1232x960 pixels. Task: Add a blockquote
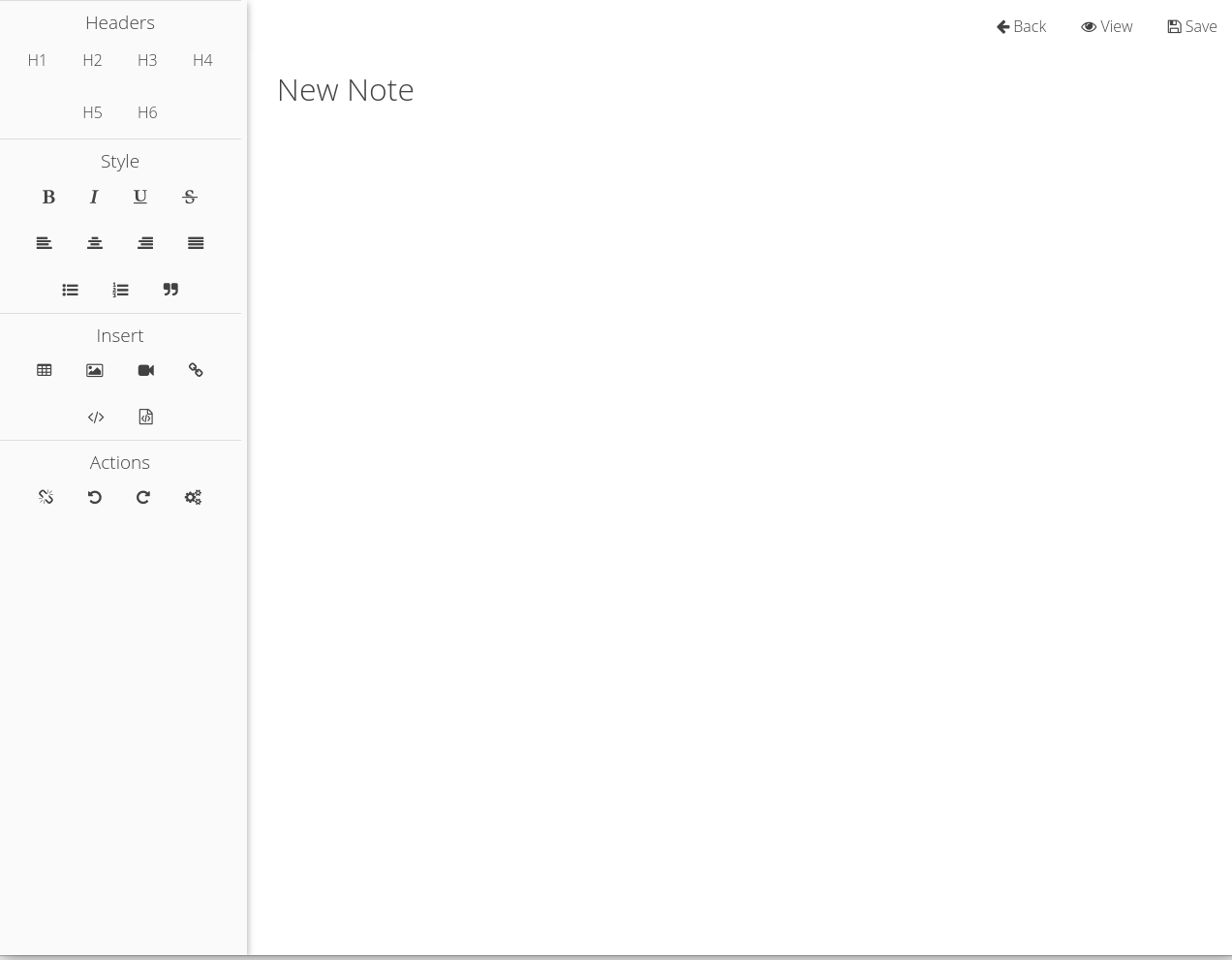(170, 290)
